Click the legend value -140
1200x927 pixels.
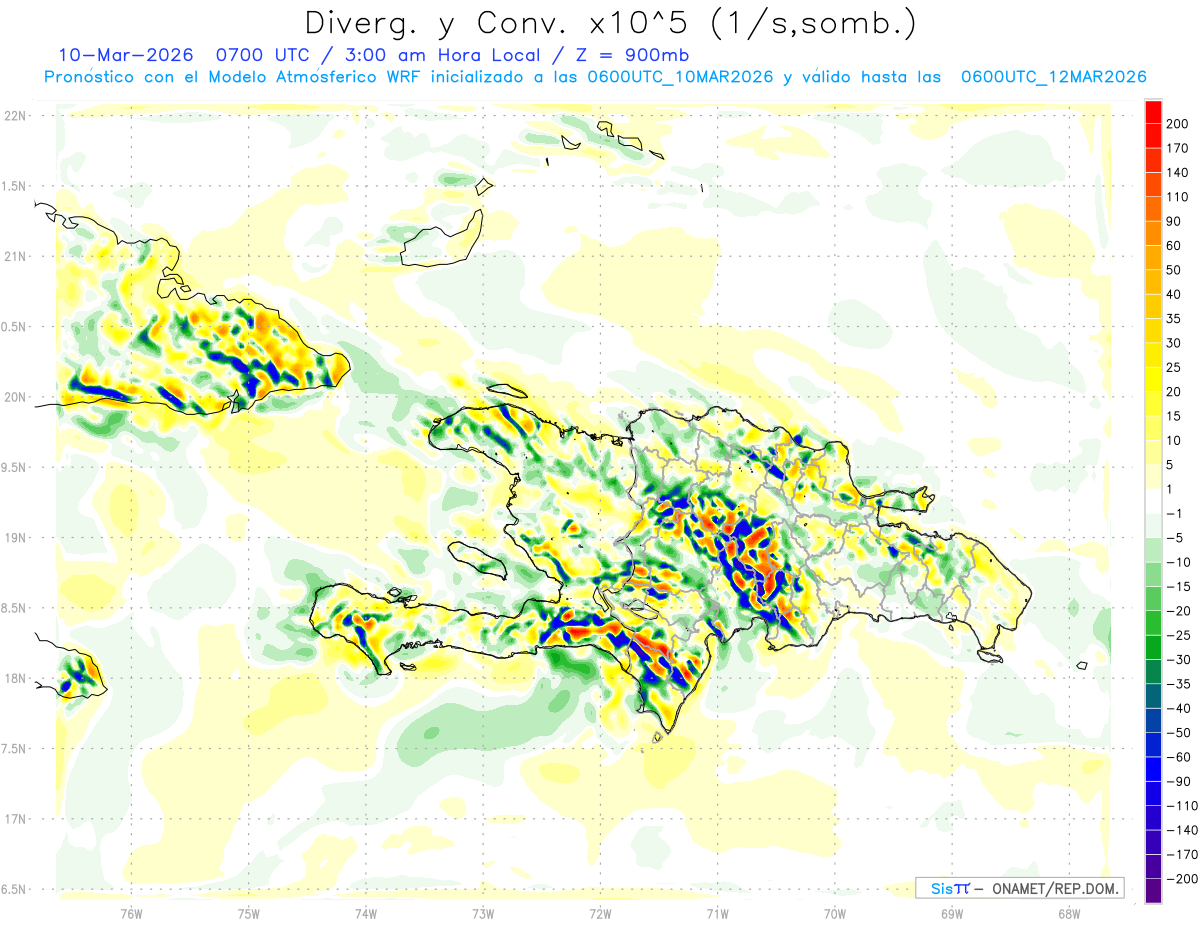click(x=1180, y=830)
